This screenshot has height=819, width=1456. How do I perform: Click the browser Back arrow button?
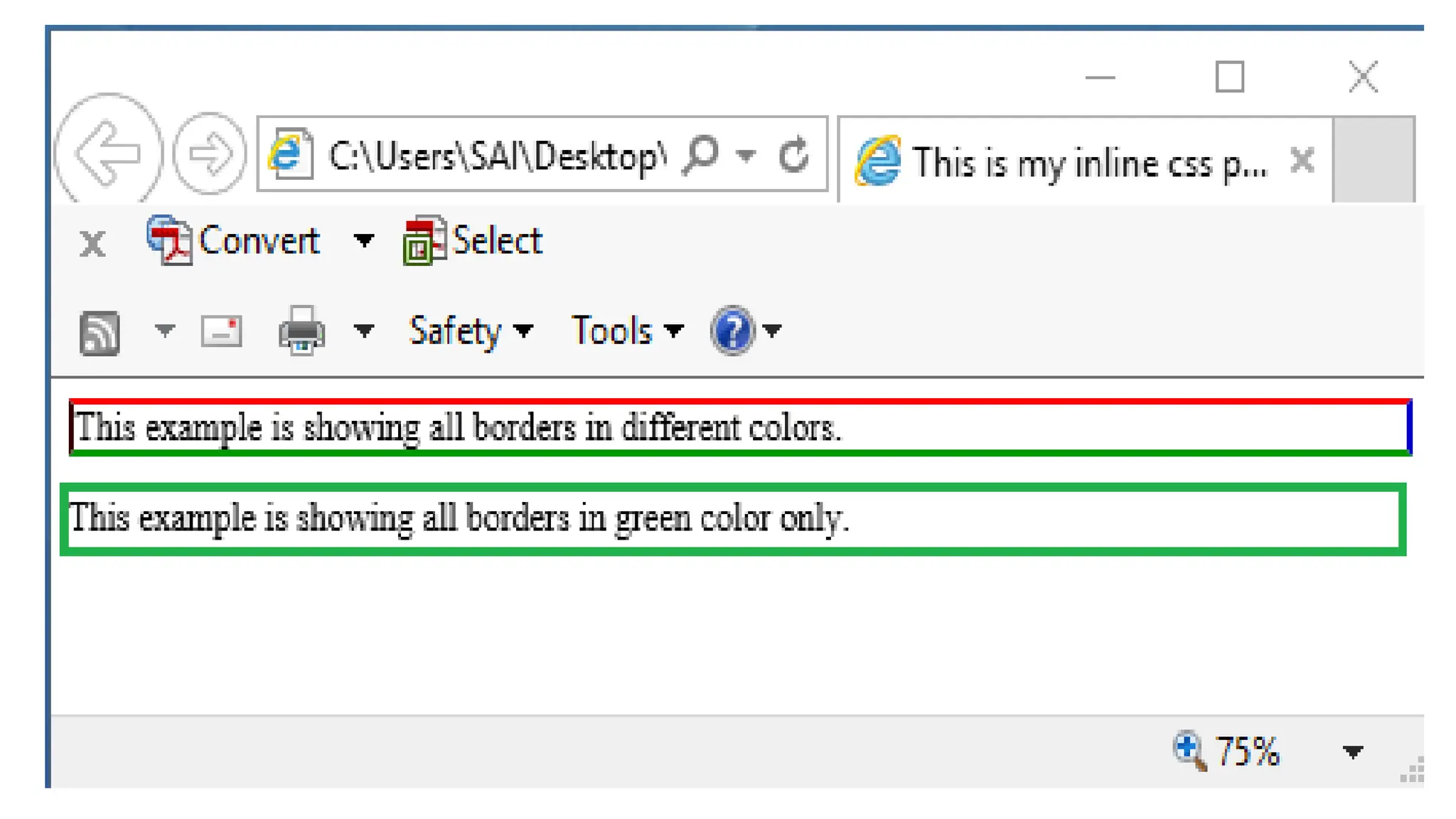pyautogui.click(x=108, y=152)
